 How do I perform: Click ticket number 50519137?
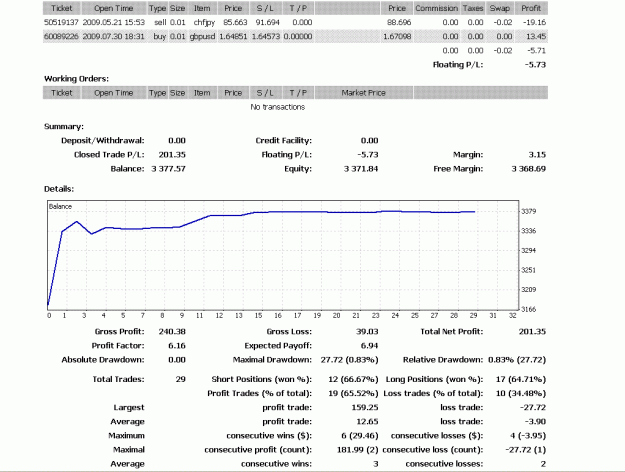(61, 22)
